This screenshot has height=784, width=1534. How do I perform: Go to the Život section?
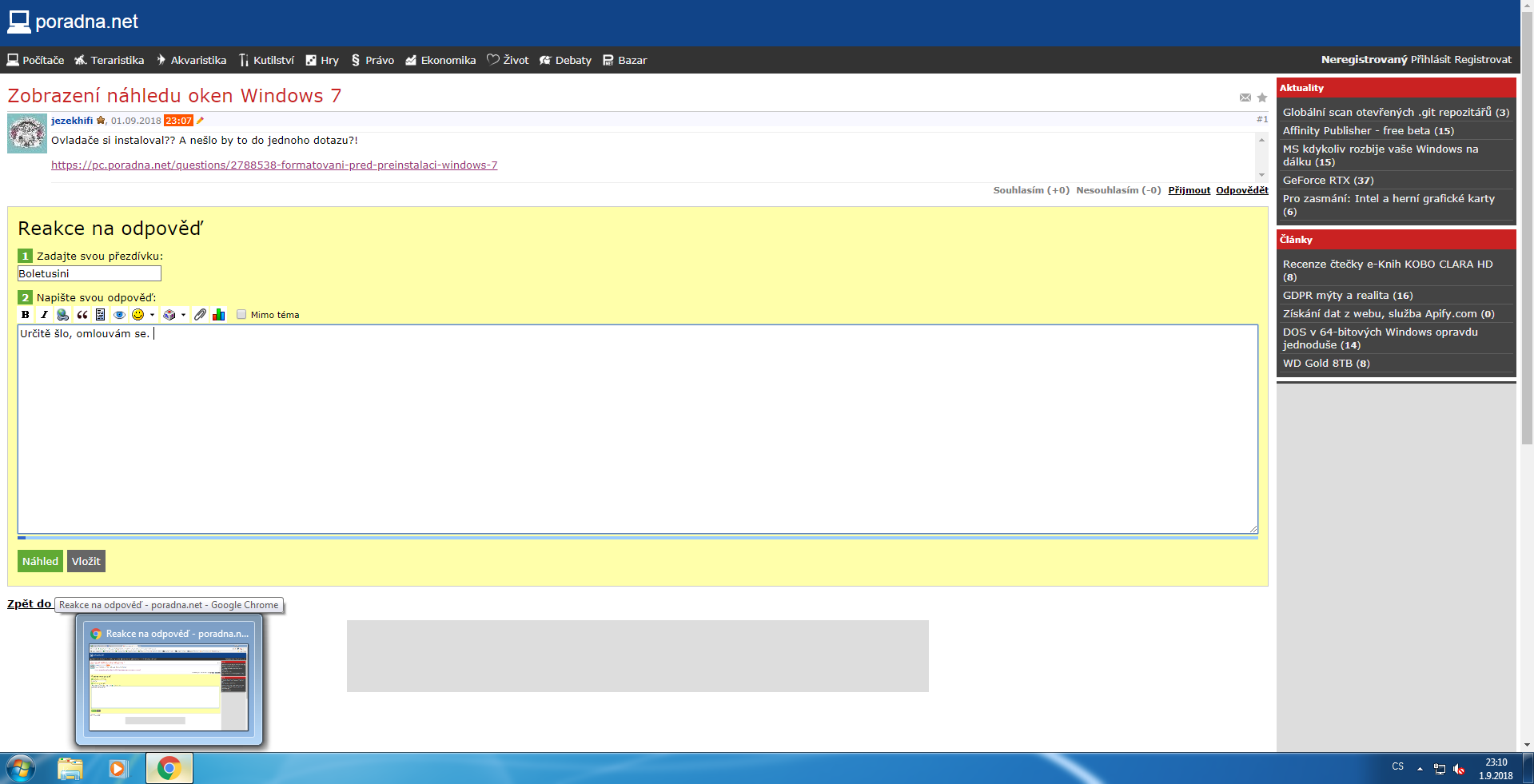click(x=508, y=60)
